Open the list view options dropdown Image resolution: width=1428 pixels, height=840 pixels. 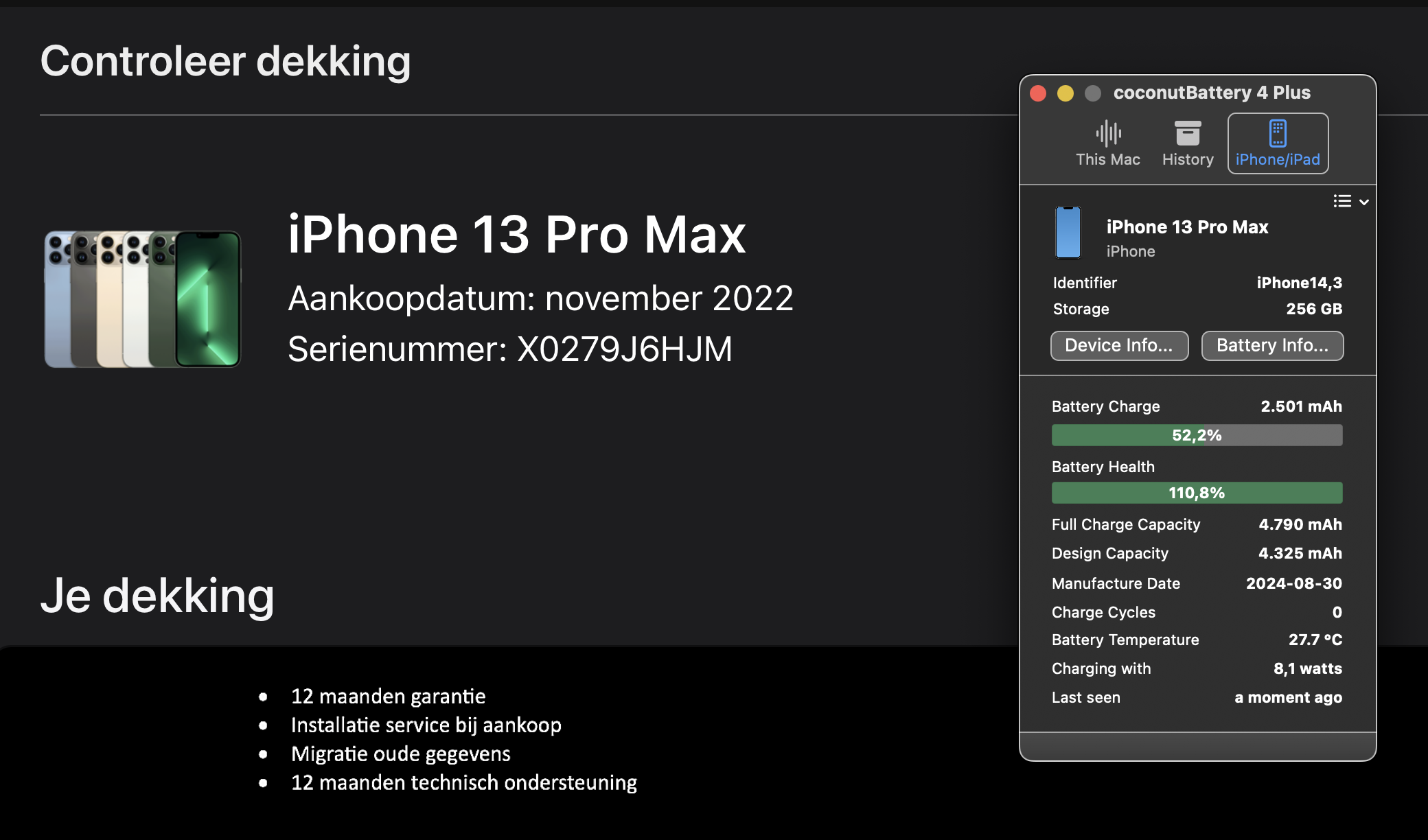click(x=1350, y=201)
